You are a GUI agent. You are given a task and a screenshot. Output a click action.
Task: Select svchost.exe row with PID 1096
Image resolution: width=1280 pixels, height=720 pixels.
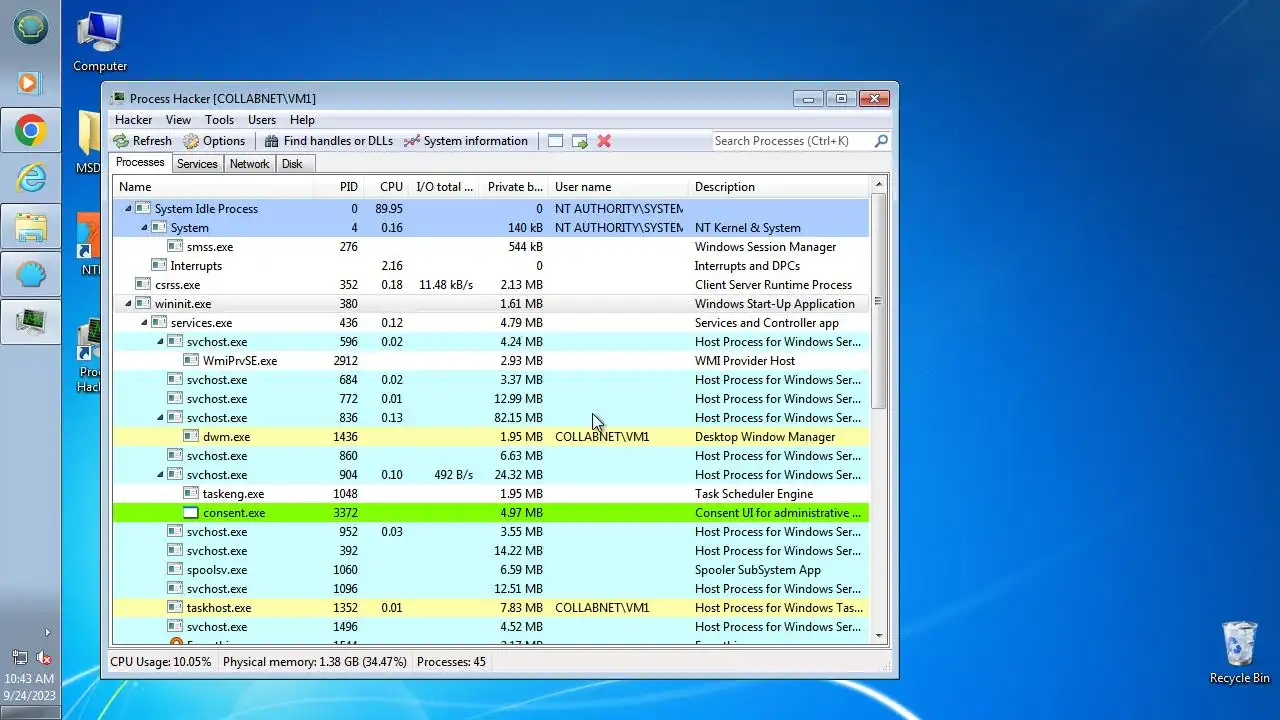point(490,589)
